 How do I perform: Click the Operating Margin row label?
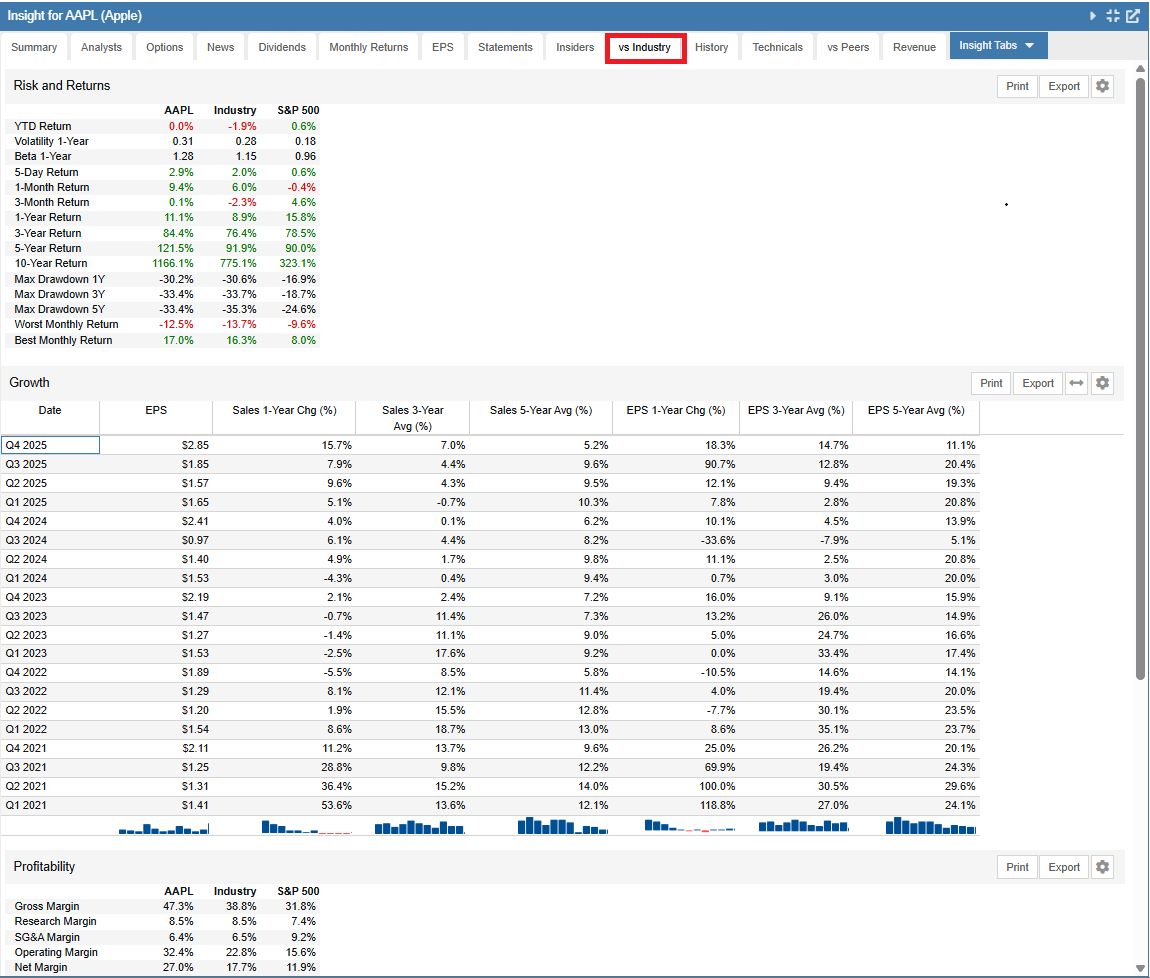[56, 952]
